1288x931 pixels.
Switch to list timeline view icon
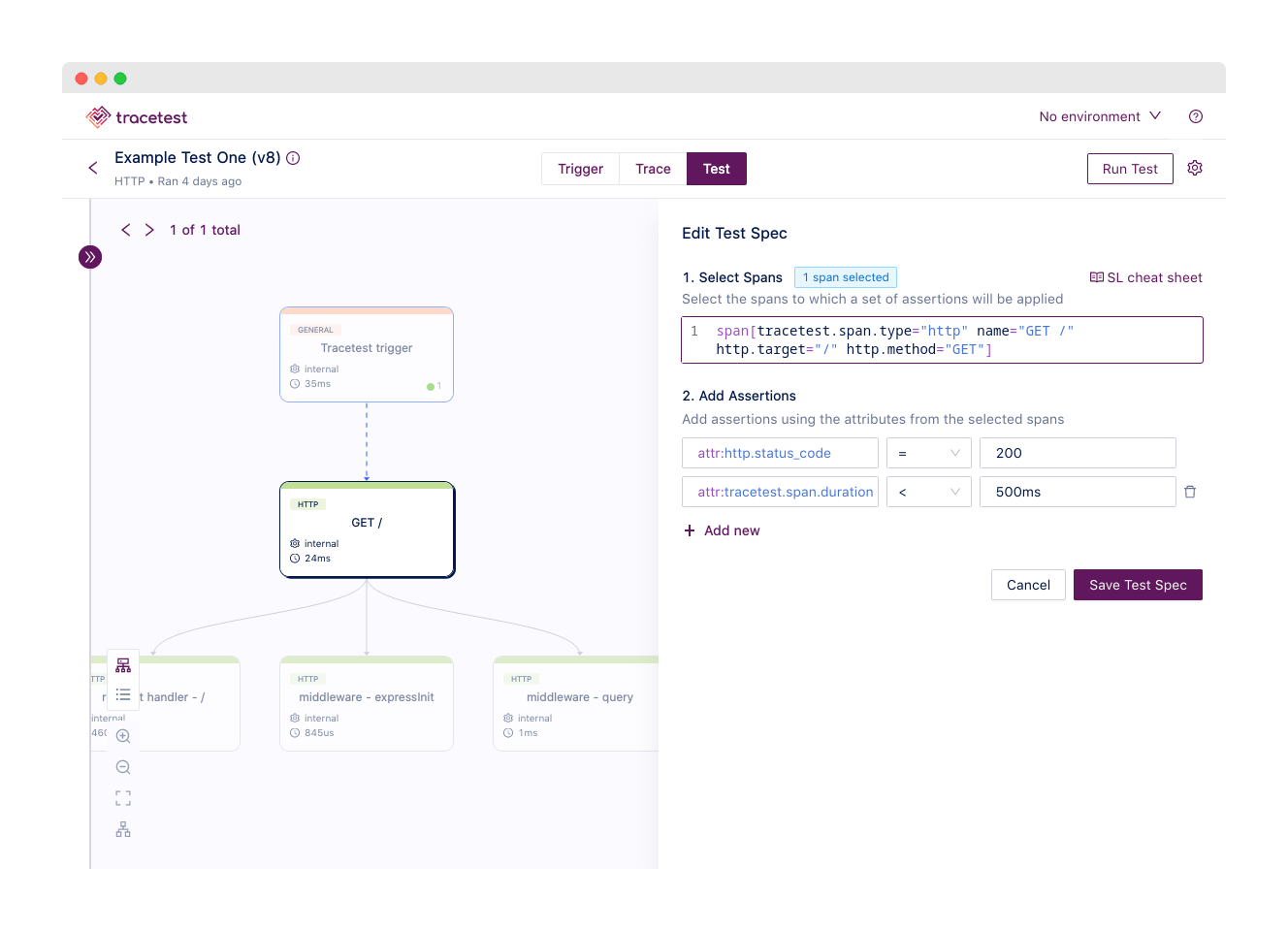click(x=123, y=694)
